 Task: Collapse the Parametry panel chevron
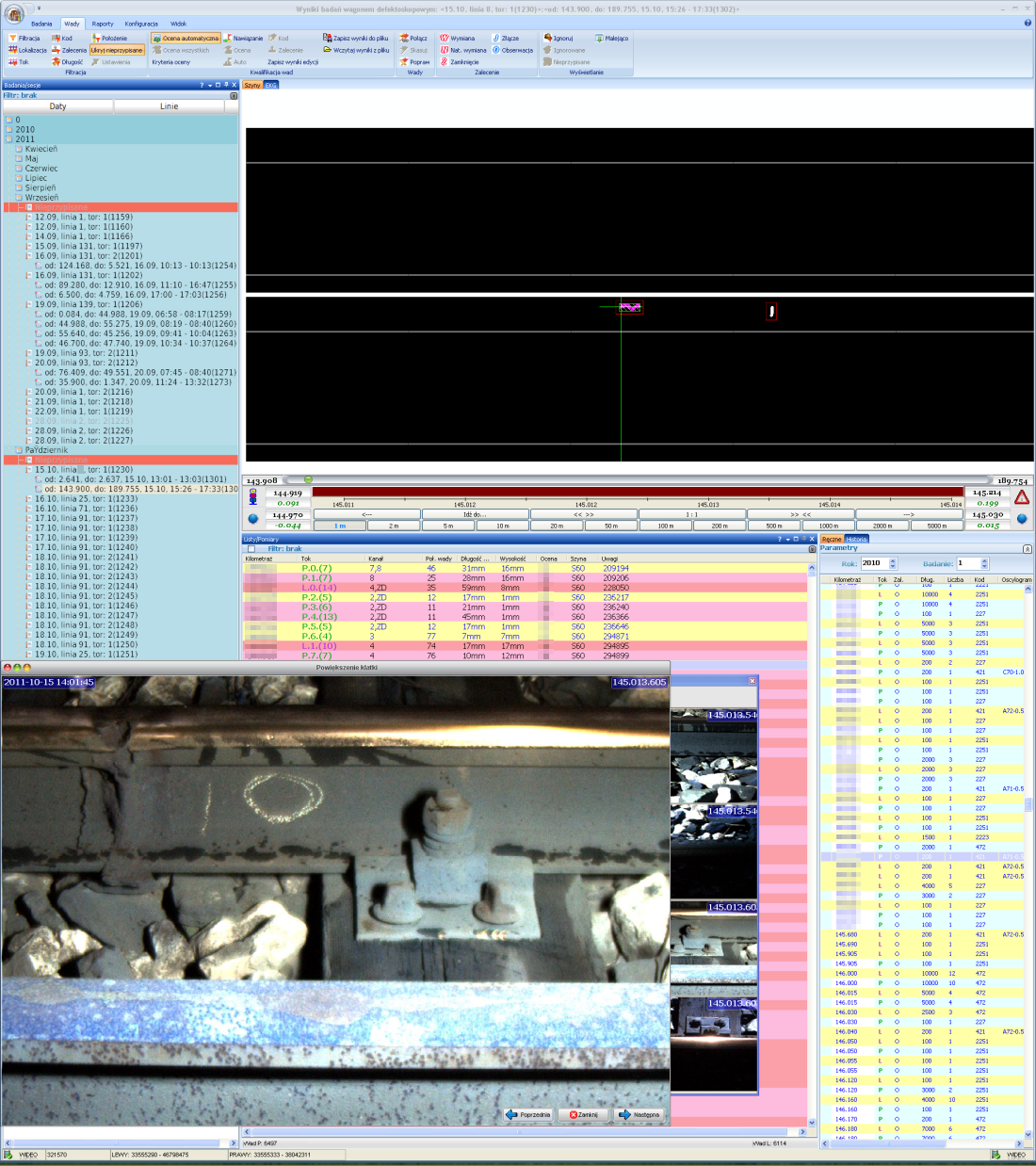coord(1027,548)
